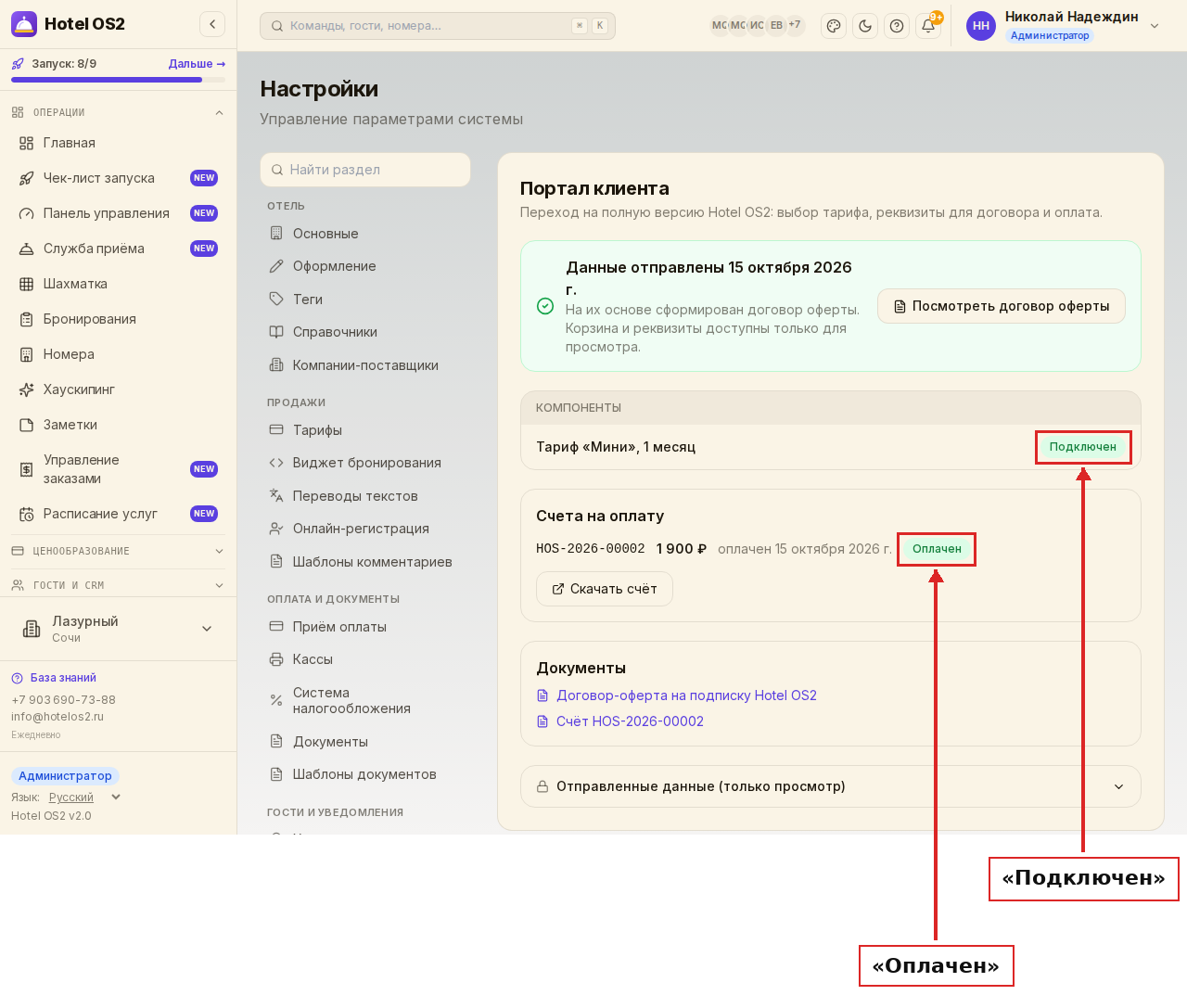Expand the ЦЕНООБРАЗОВАНИЕ sidebar group
This screenshot has width=1187, height=1008.
[119, 551]
